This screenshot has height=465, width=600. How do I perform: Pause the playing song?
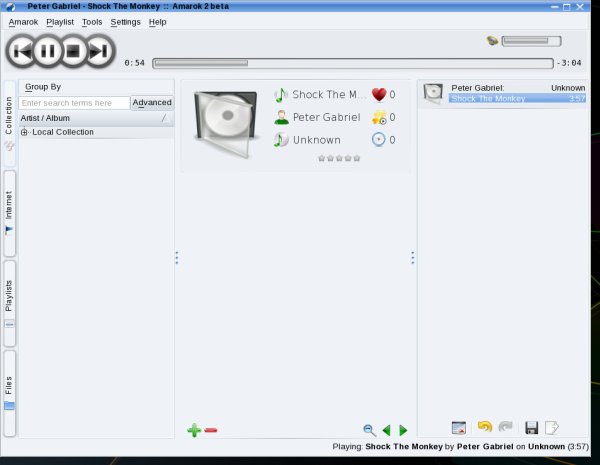pyautogui.click(x=48, y=51)
